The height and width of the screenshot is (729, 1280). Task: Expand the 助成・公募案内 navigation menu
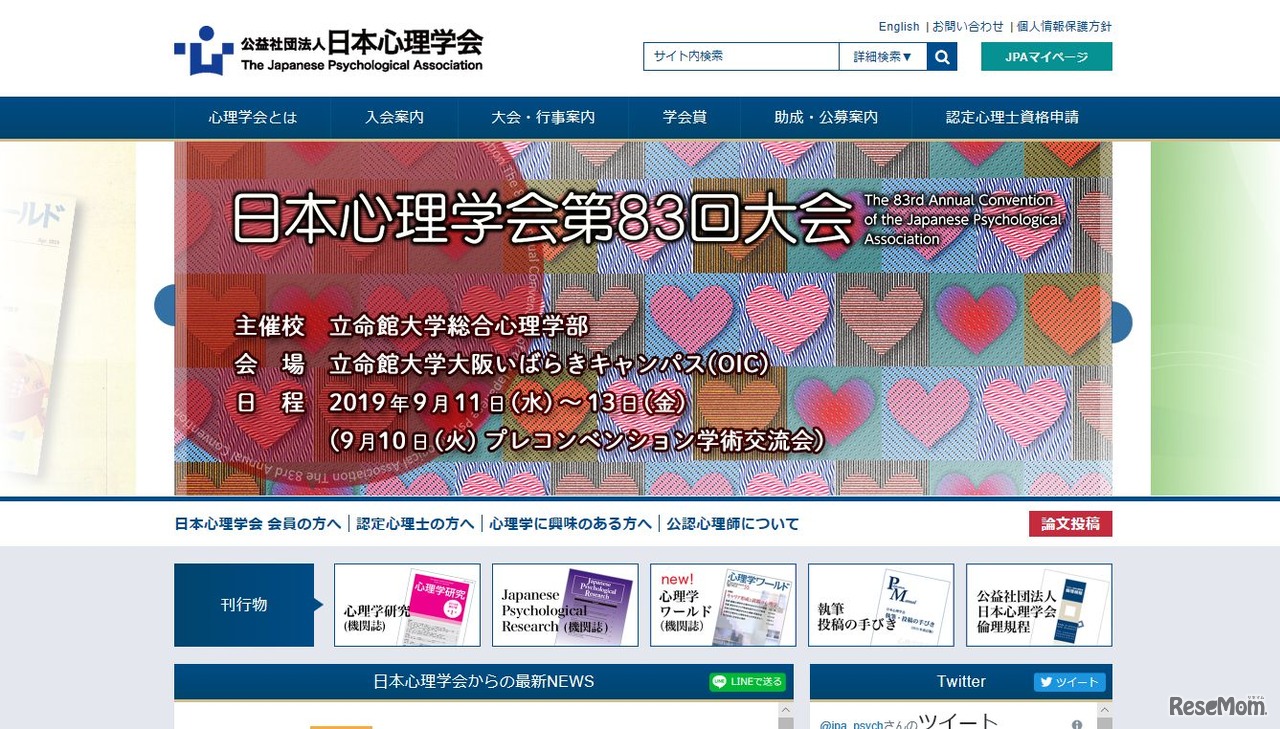pos(826,117)
